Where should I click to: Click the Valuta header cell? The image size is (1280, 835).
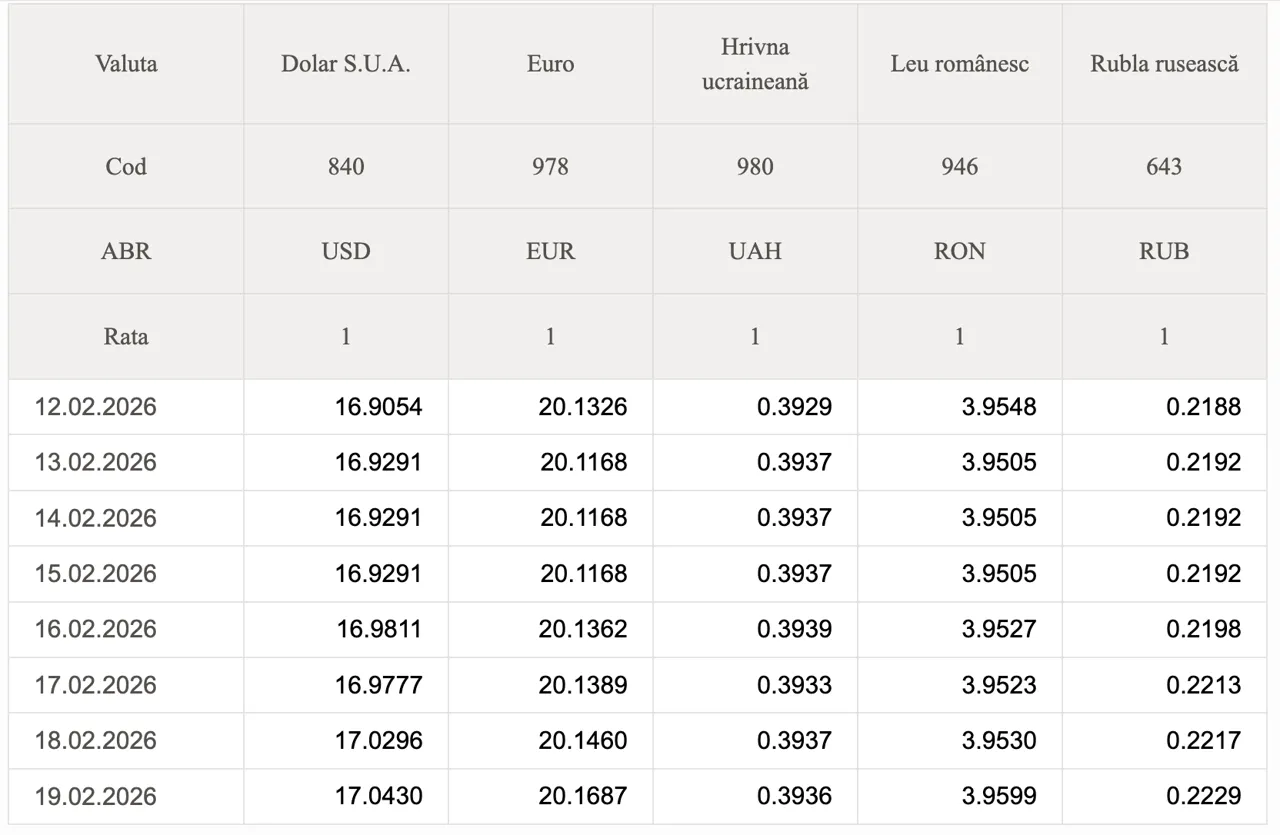click(x=126, y=64)
